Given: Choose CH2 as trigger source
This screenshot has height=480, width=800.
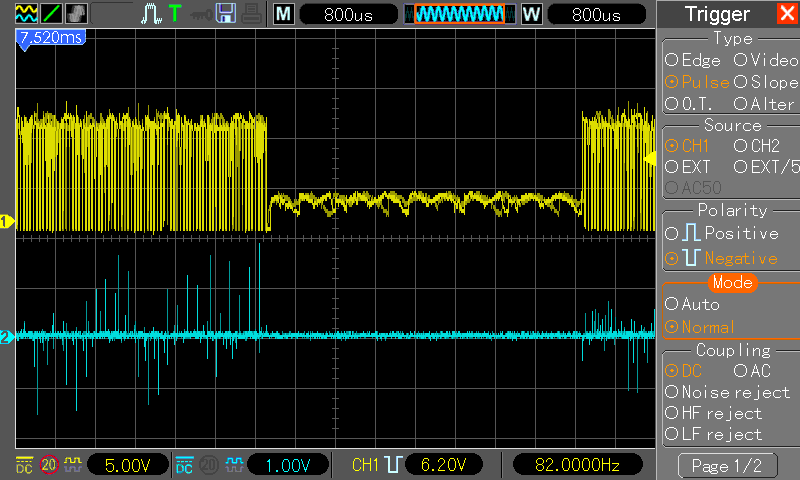Looking at the screenshot, I should coord(757,146).
